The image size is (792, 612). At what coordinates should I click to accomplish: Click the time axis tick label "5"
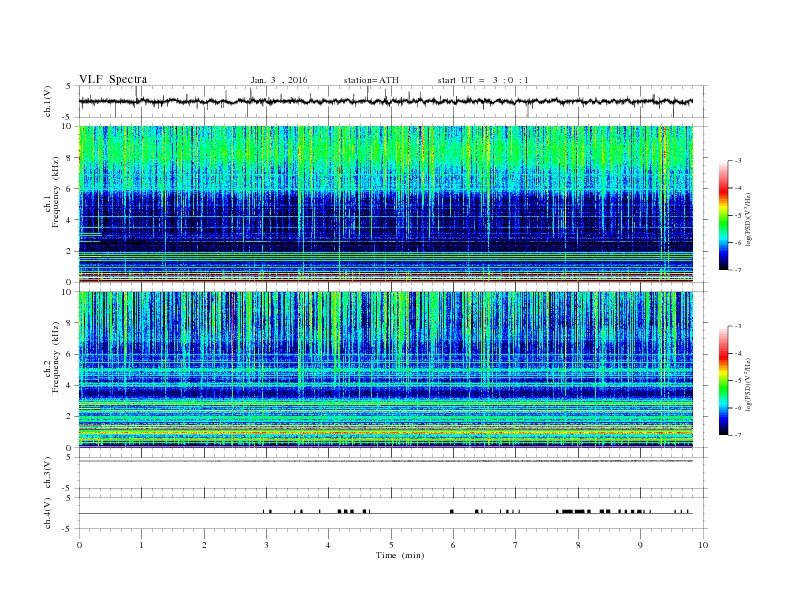(x=391, y=545)
